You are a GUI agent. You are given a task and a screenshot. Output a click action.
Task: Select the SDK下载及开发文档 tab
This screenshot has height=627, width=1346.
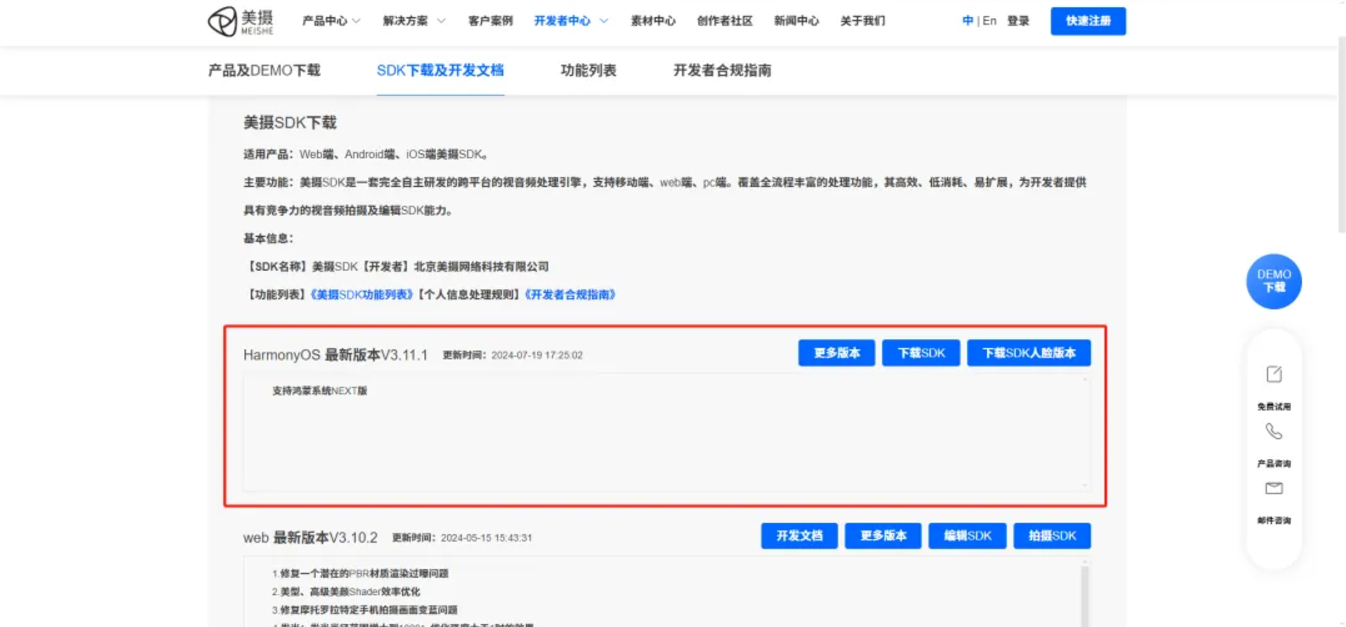click(x=440, y=70)
